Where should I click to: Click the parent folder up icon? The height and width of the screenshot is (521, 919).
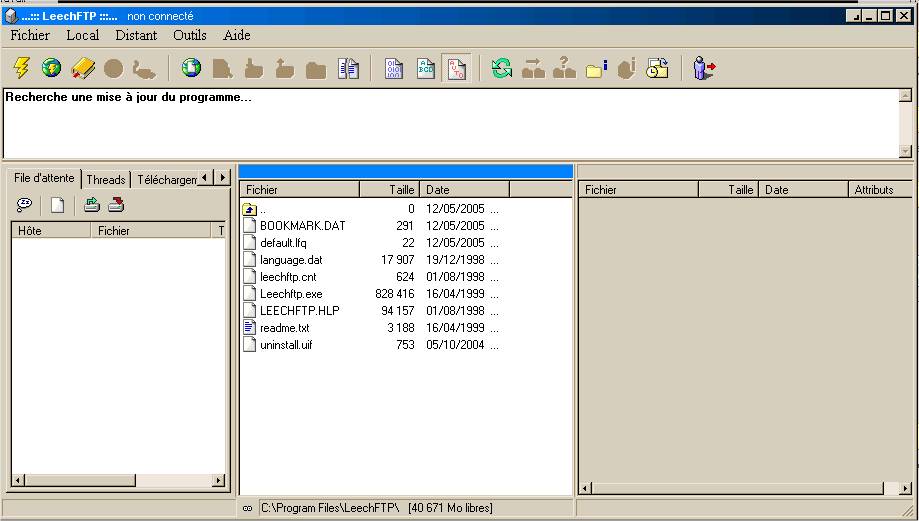pos(250,209)
